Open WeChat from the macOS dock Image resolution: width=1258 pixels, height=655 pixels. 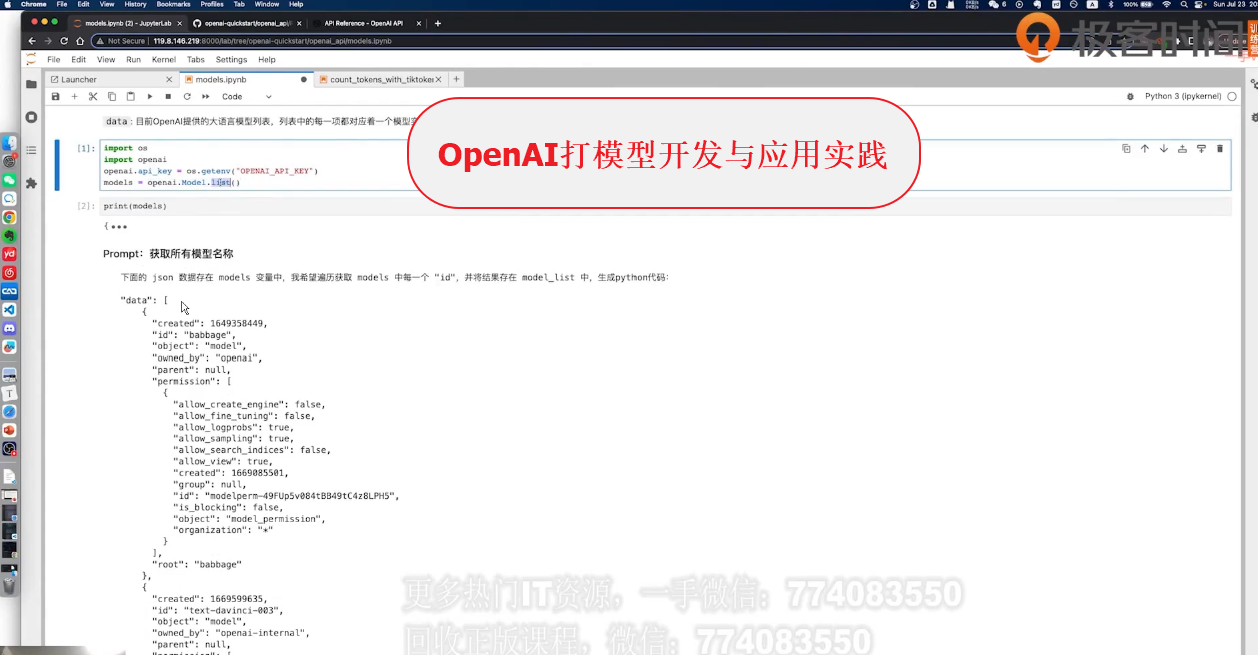(9, 180)
